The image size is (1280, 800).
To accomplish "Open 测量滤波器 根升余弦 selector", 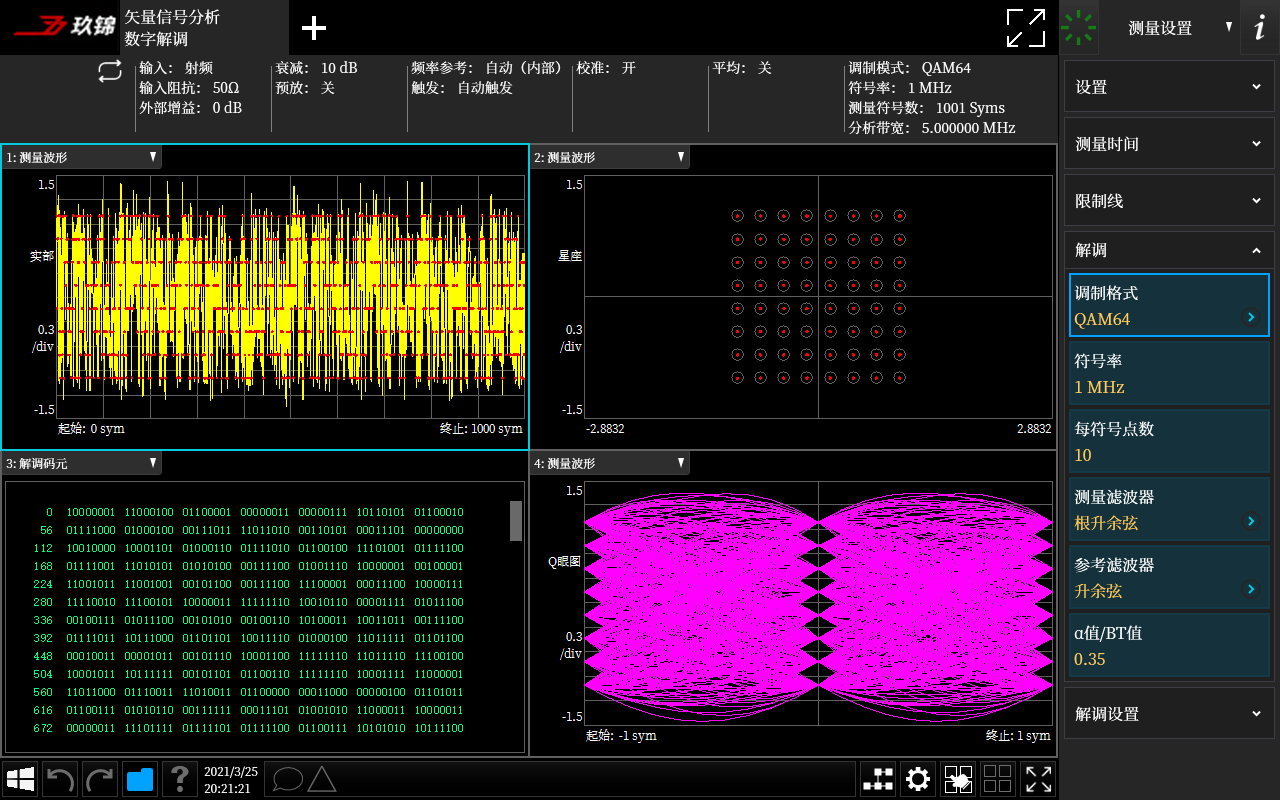I will point(1169,509).
